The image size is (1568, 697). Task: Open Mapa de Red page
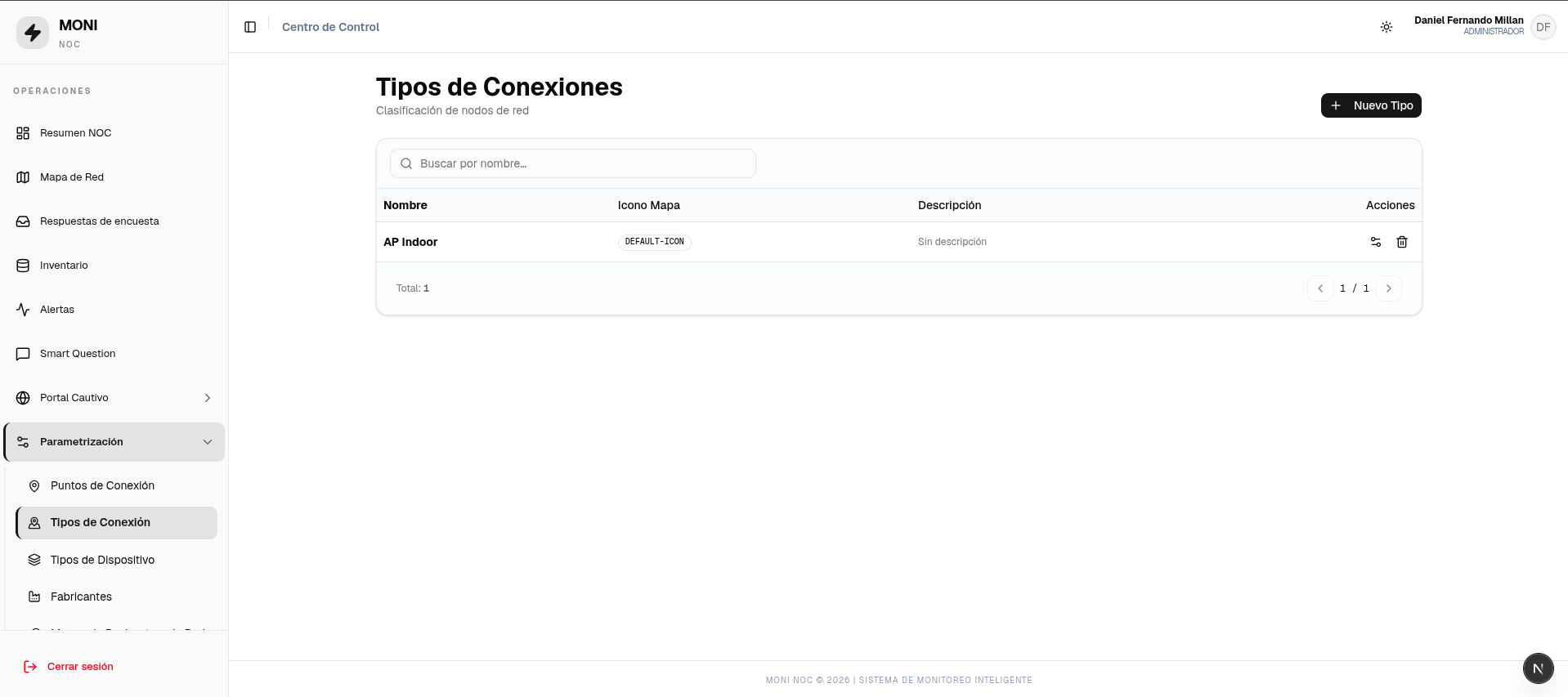tap(114, 177)
